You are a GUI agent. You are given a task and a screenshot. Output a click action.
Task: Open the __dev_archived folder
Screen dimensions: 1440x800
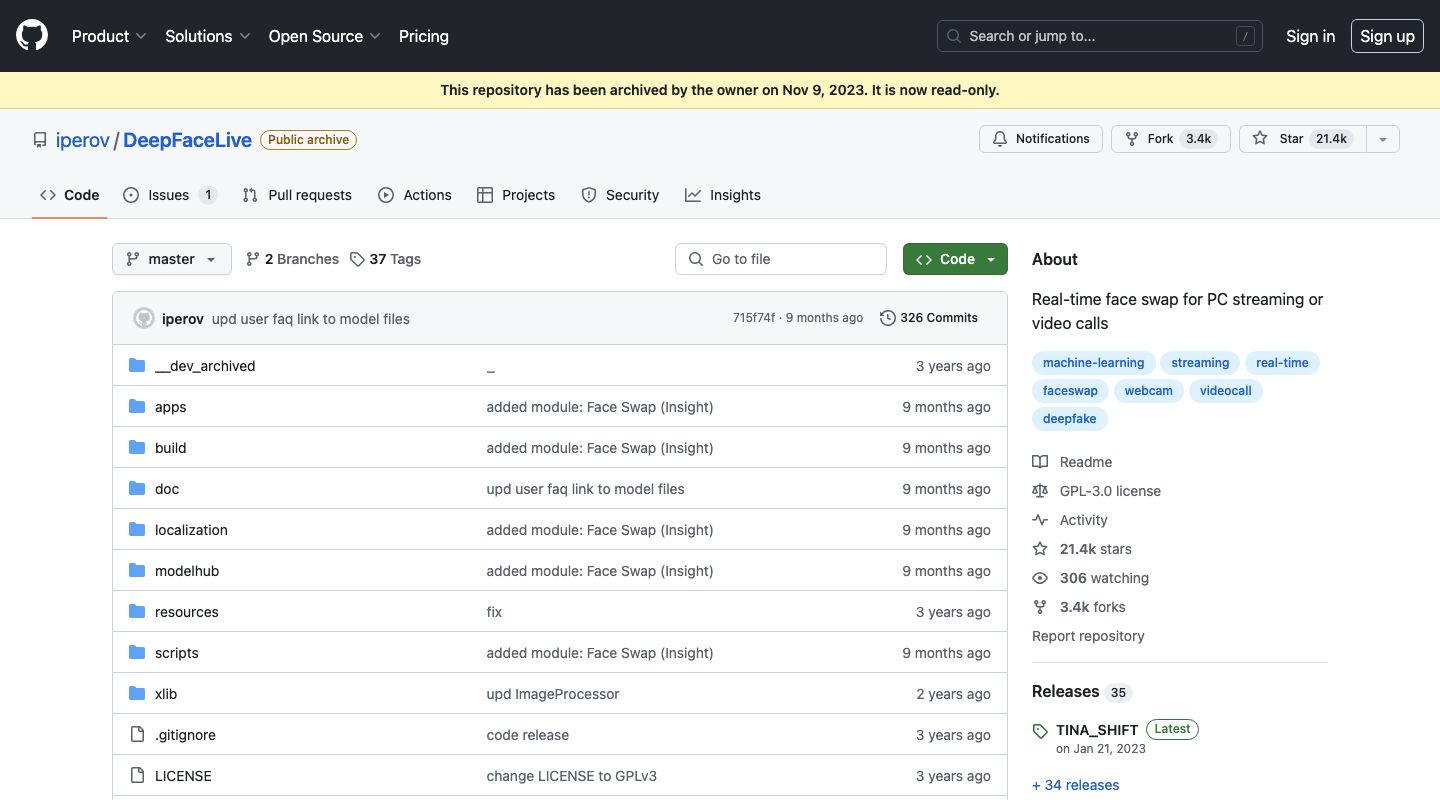205,366
